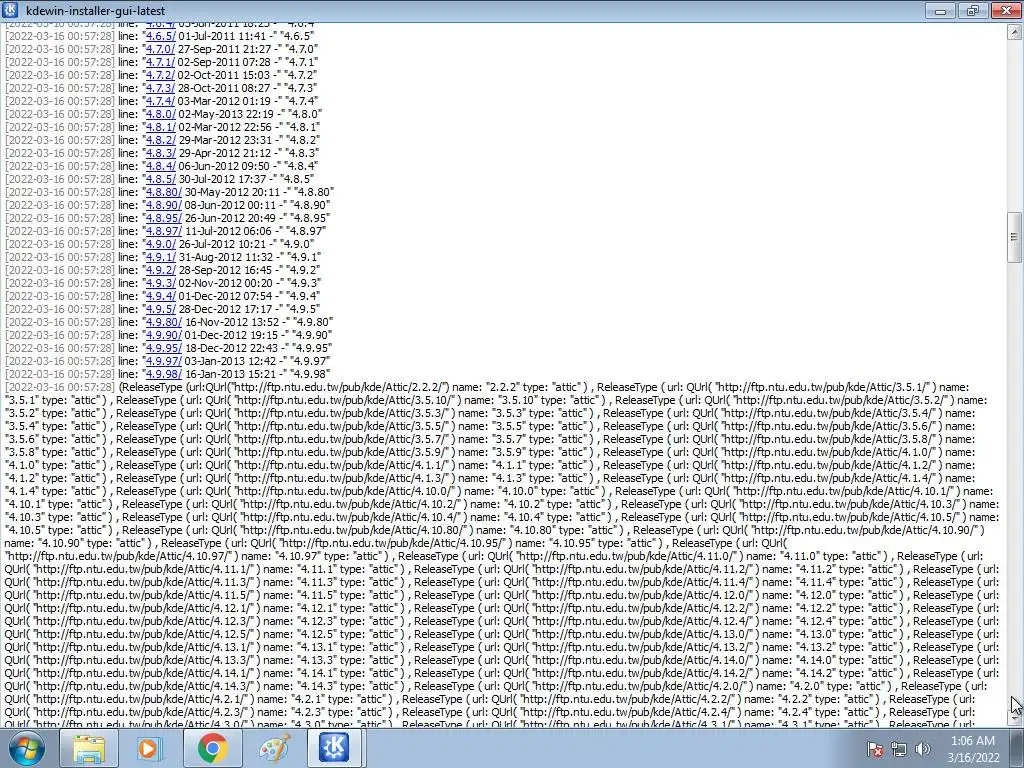Open the 4.9.1/ link

pyautogui.click(x=160, y=257)
